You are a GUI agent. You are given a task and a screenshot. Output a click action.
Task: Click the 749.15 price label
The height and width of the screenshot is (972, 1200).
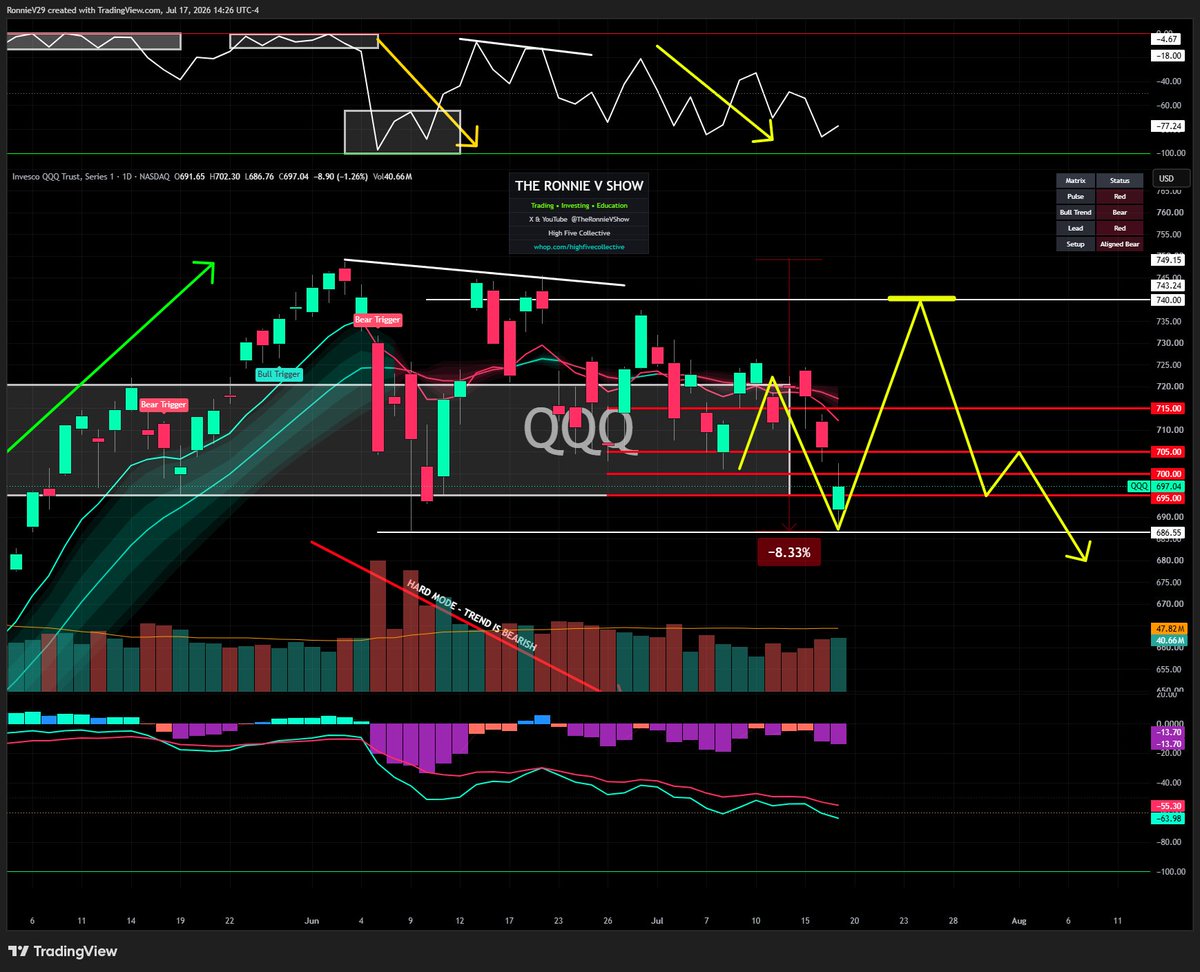pyautogui.click(x=1168, y=259)
